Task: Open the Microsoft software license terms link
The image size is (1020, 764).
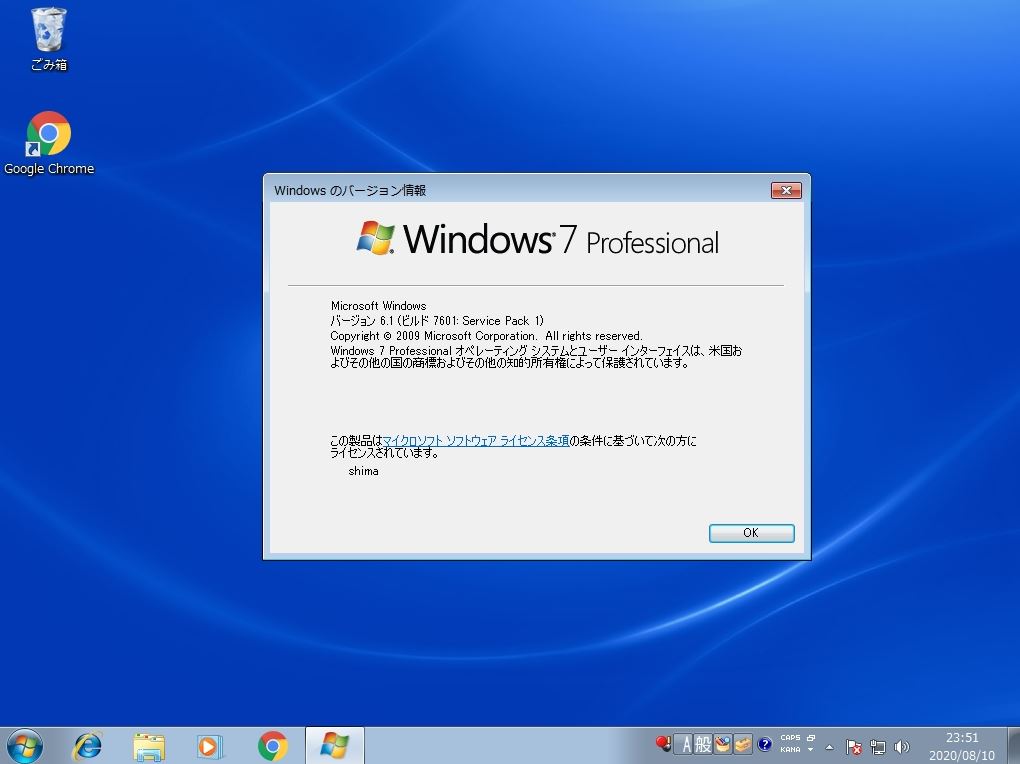Action: (x=476, y=441)
